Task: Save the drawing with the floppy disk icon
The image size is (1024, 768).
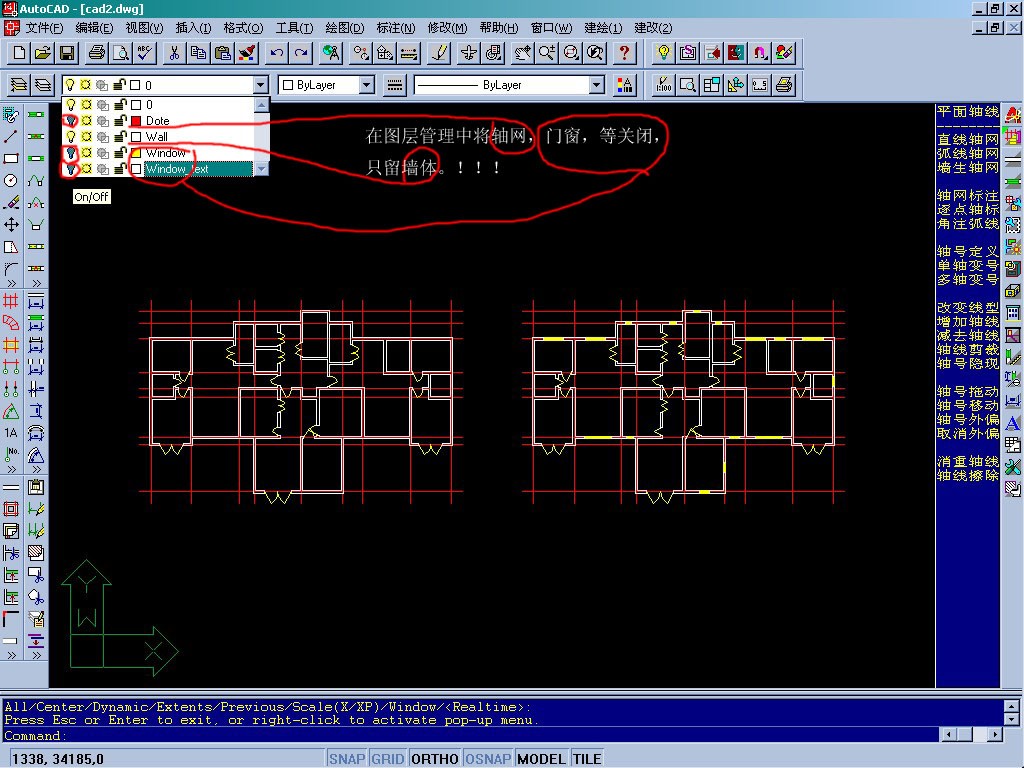Action: (67, 53)
